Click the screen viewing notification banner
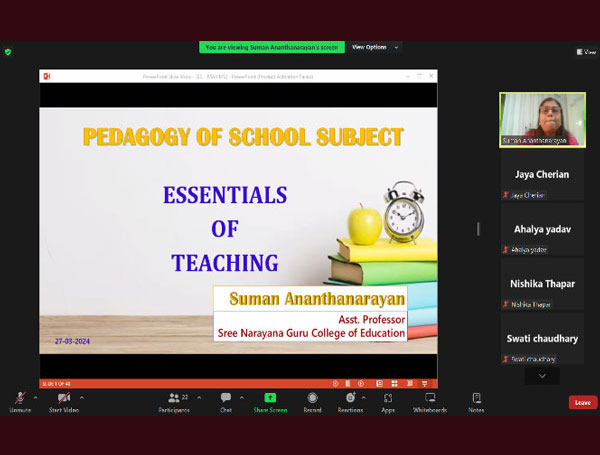Viewport: 600px width, 455px height. 272,47
